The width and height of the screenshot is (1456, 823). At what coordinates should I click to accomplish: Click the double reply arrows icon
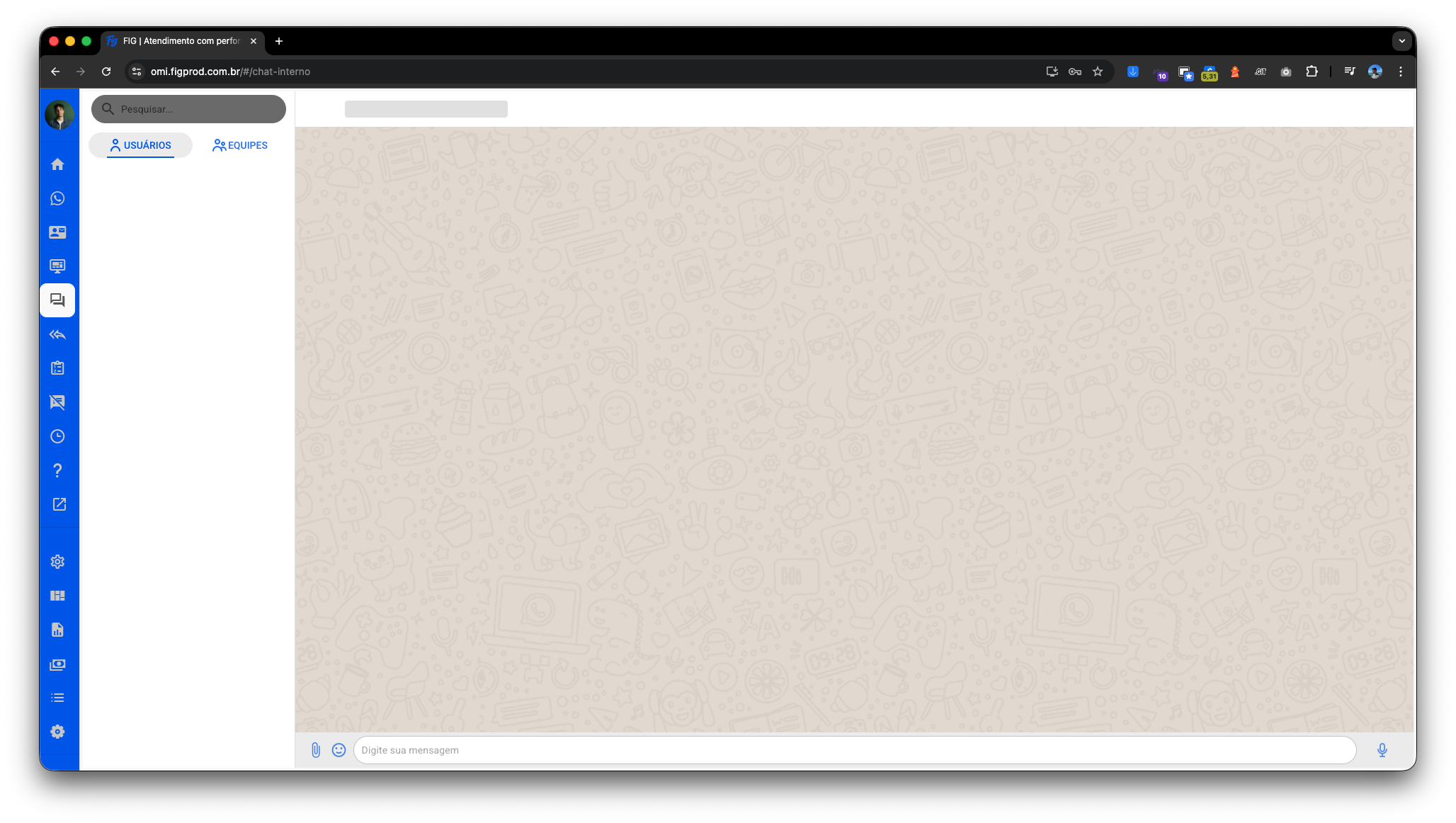coord(57,334)
